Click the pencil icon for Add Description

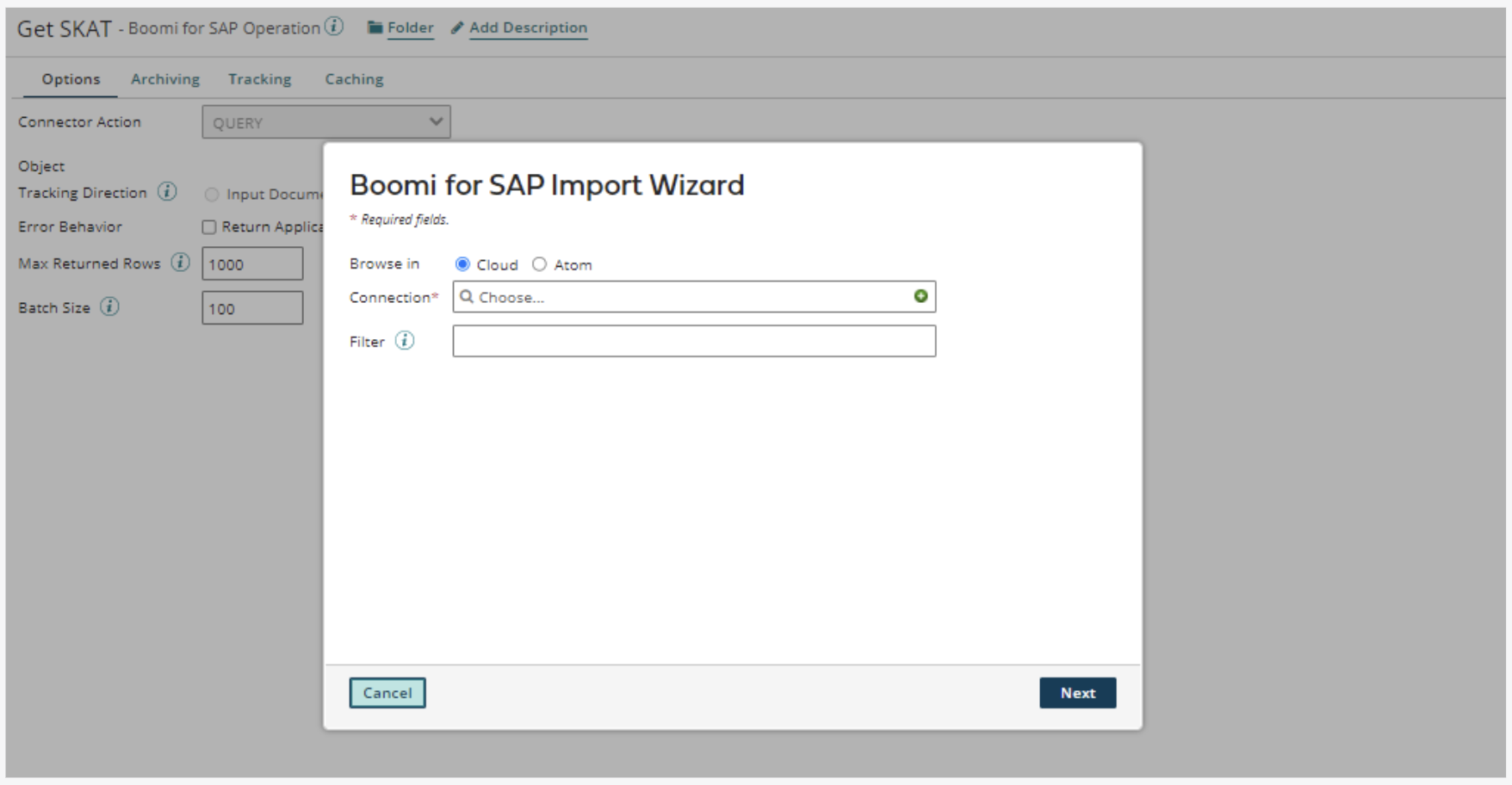point(457,28)
